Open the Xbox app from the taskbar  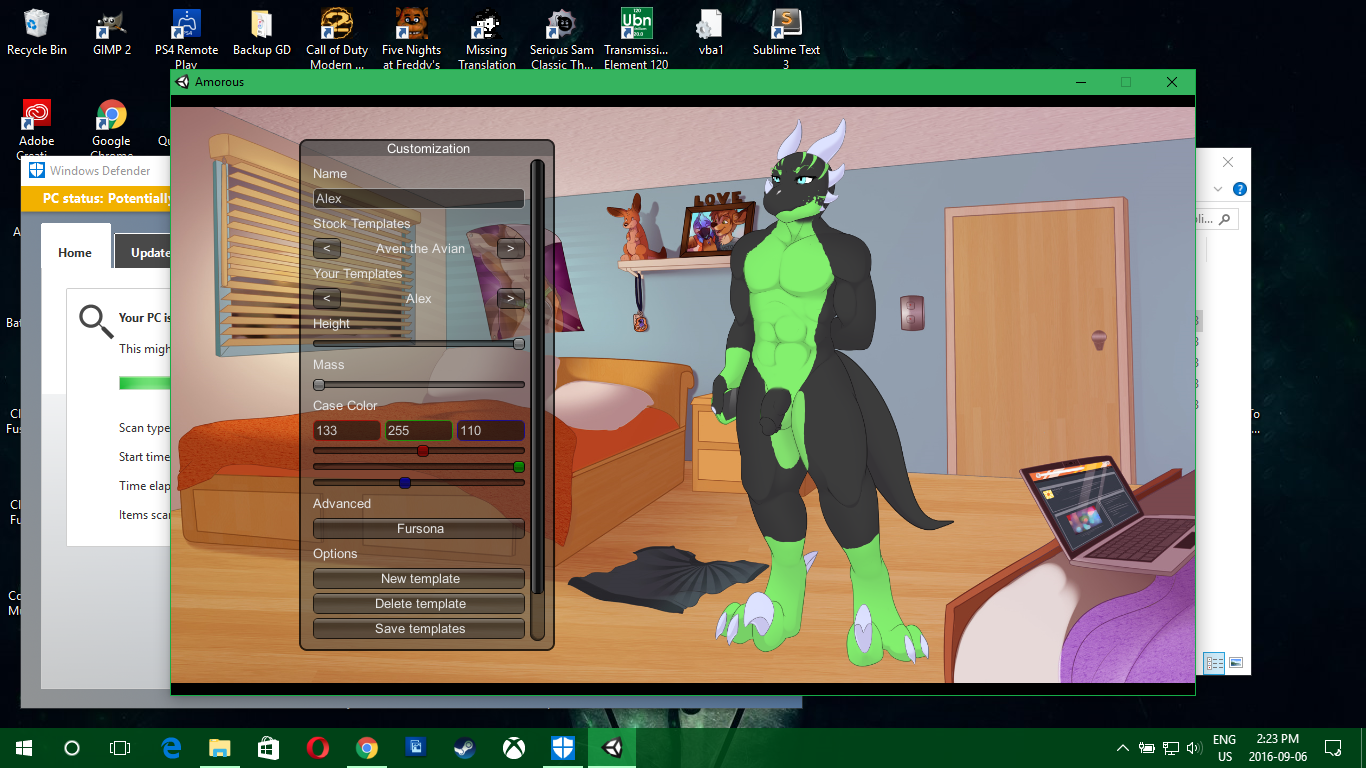tap(513, 747)
